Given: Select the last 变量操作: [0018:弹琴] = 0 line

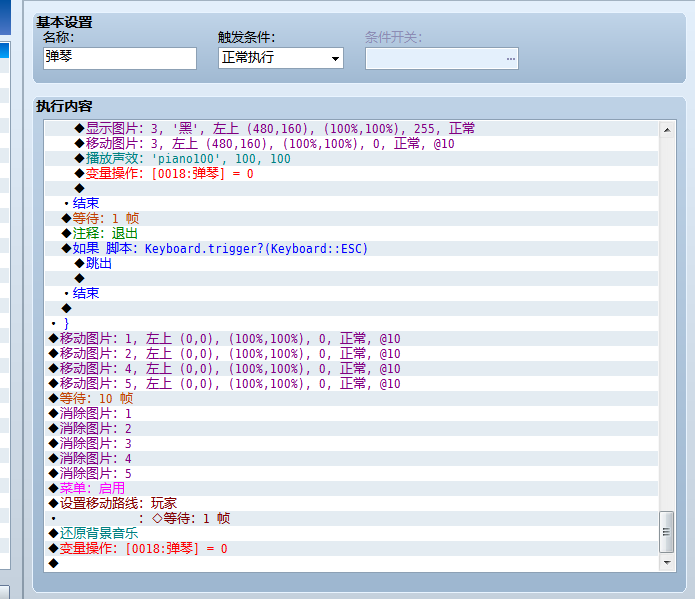Looking at the screenshot, I should click(351, 549).
